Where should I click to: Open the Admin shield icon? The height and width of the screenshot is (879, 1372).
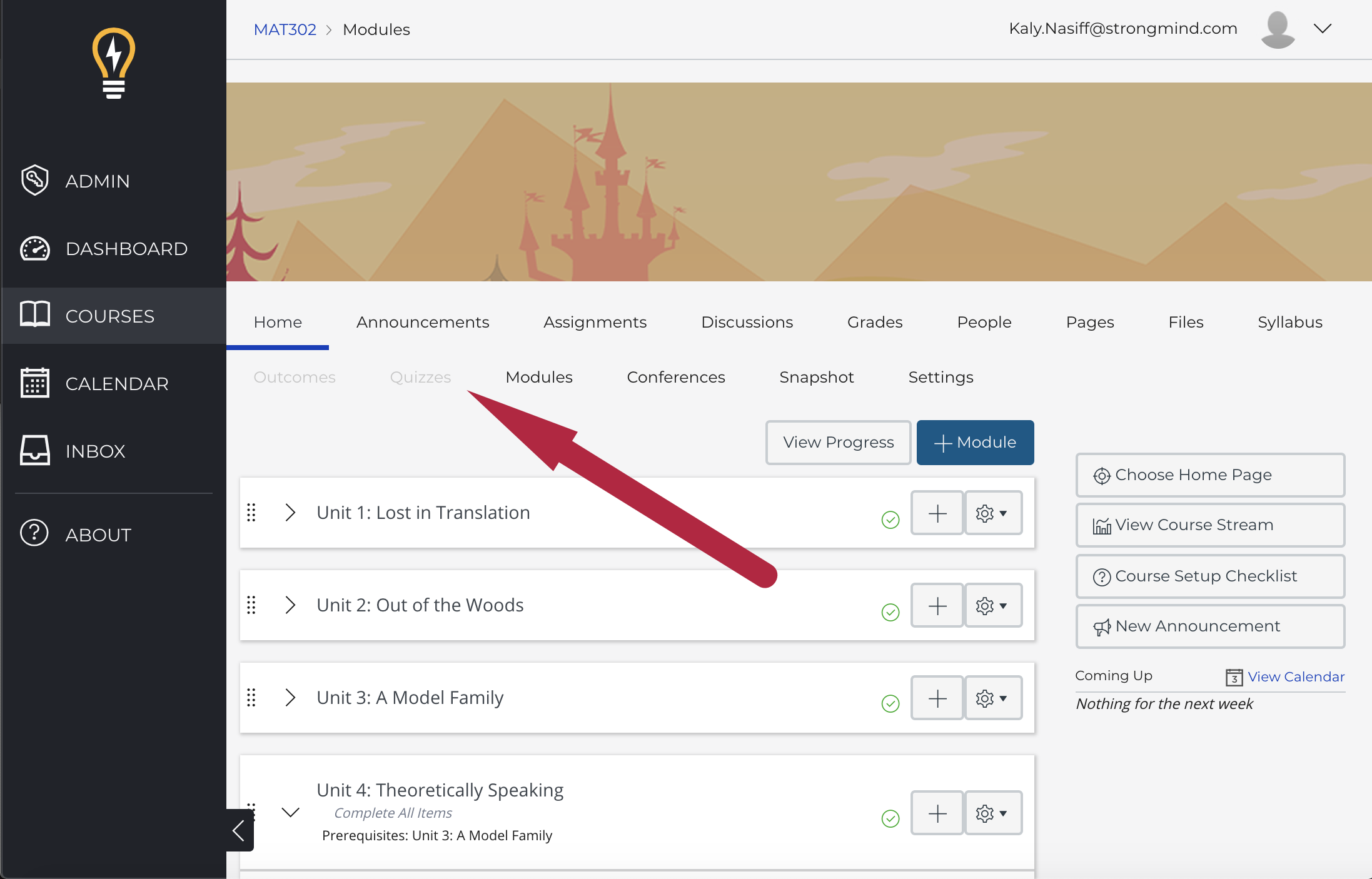pyautogui.click(x=34, y=181)
